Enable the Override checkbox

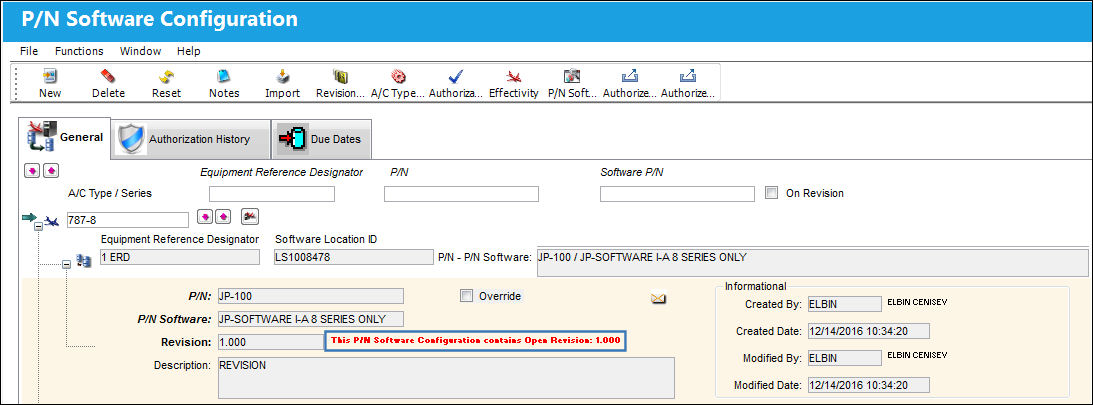click(x=466, y=296)
